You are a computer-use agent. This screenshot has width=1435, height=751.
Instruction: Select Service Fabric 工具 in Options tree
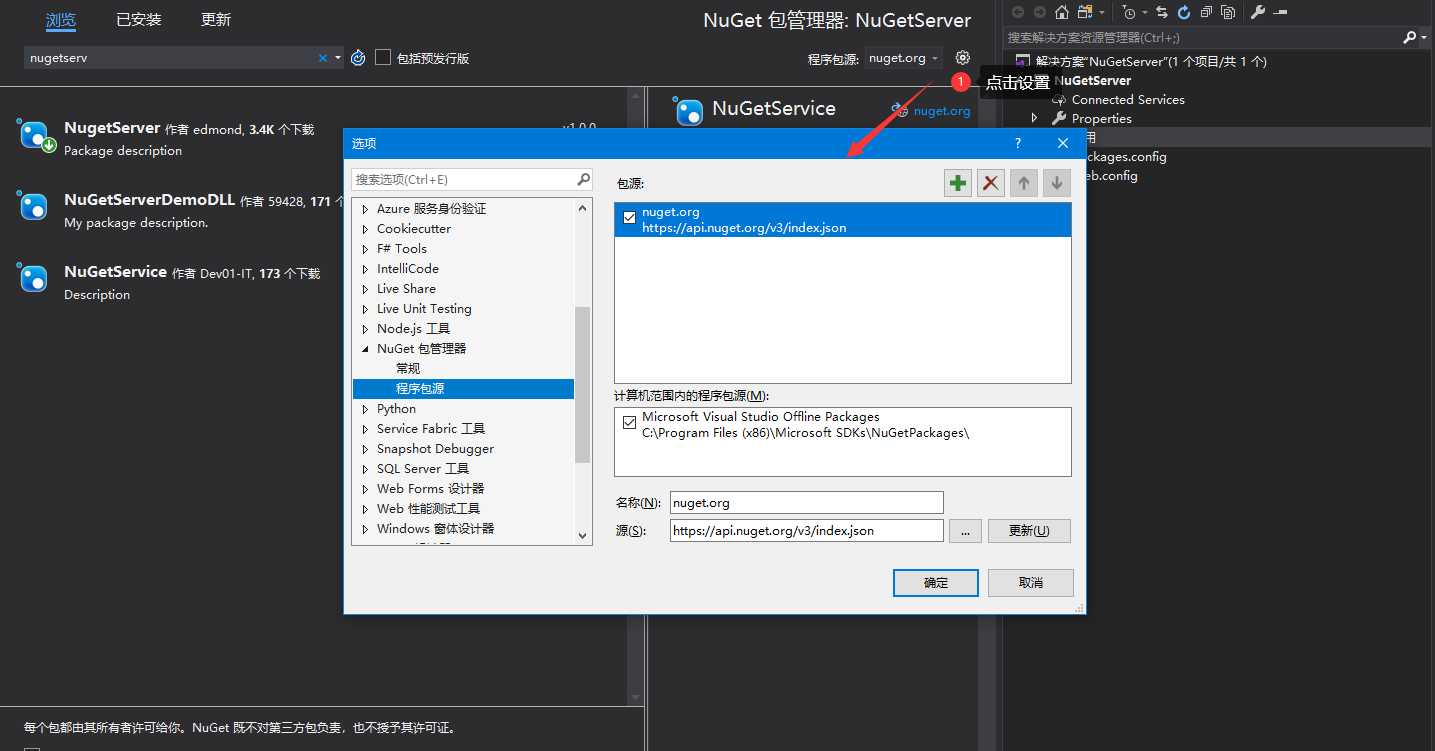pos(431,429)
